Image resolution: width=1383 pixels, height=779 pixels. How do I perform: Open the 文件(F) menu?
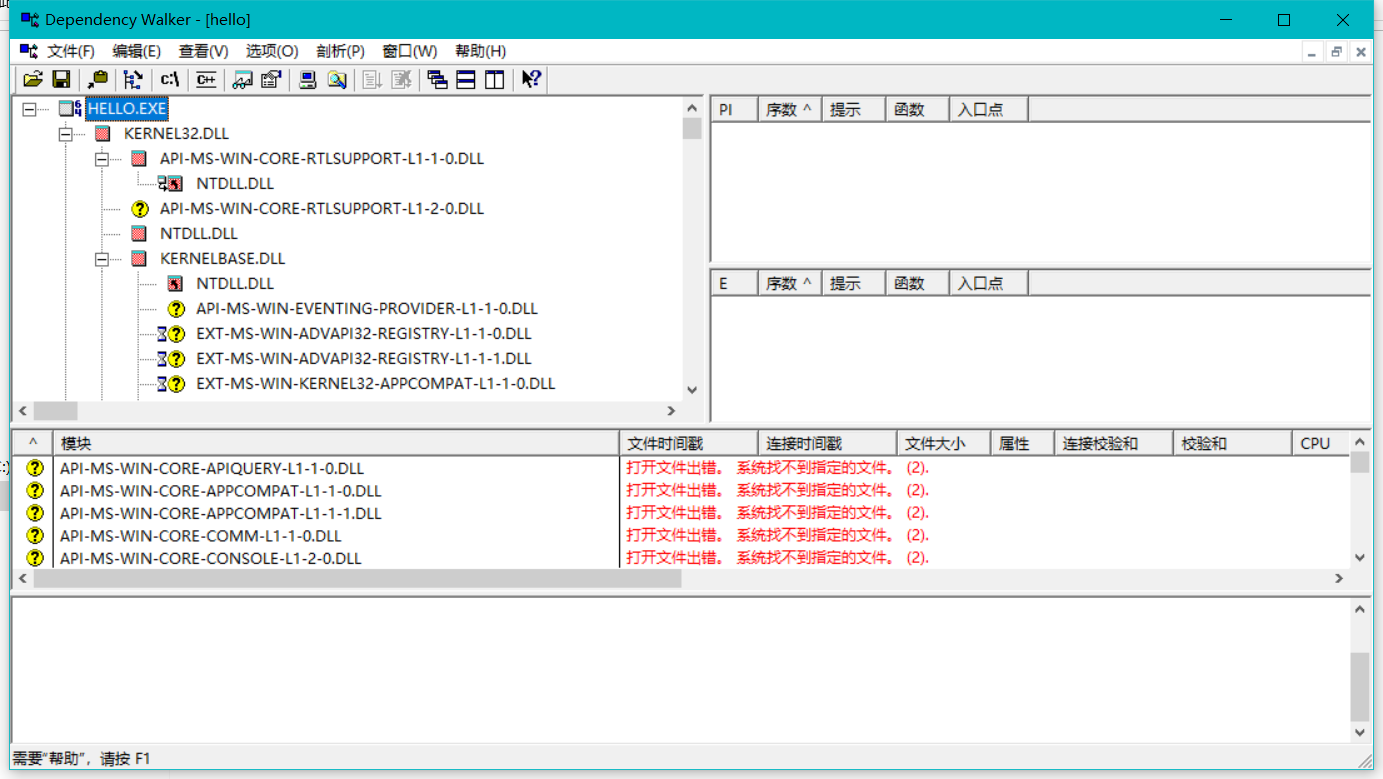[x=71, y=51]
